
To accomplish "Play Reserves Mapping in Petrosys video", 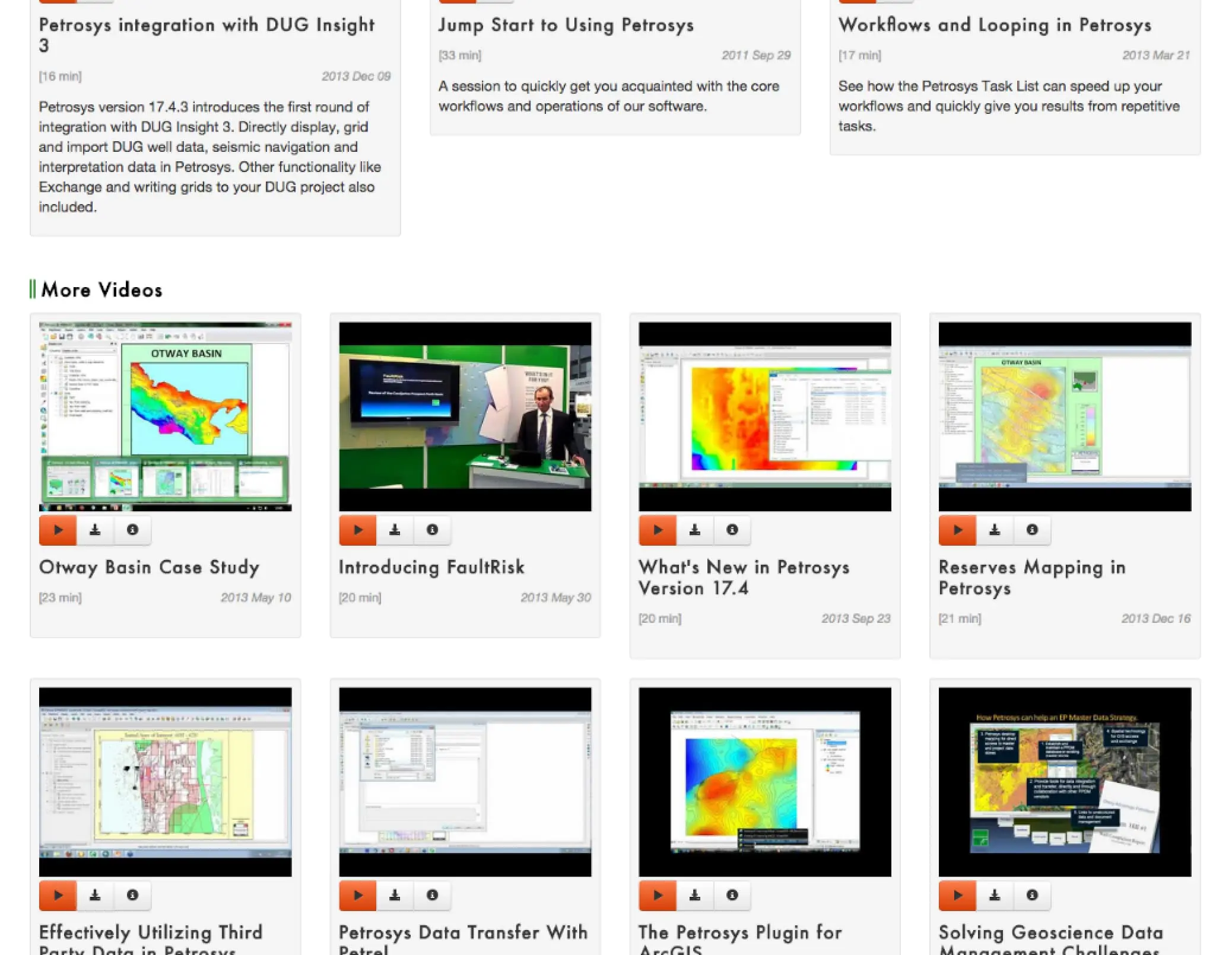I will (x=957, y=530).
